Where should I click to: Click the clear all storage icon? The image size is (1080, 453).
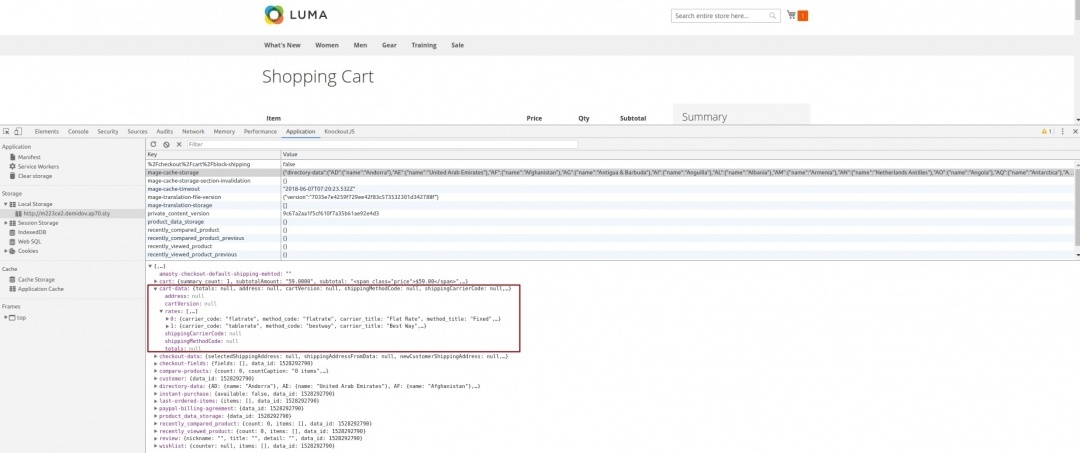(x=166, y=144)
